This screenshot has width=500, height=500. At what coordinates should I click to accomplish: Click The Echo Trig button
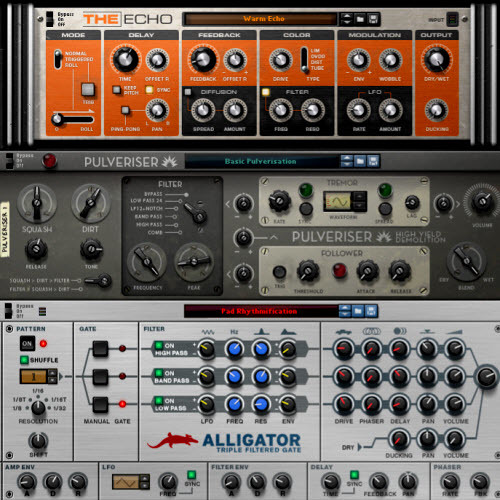click(88, 89)
